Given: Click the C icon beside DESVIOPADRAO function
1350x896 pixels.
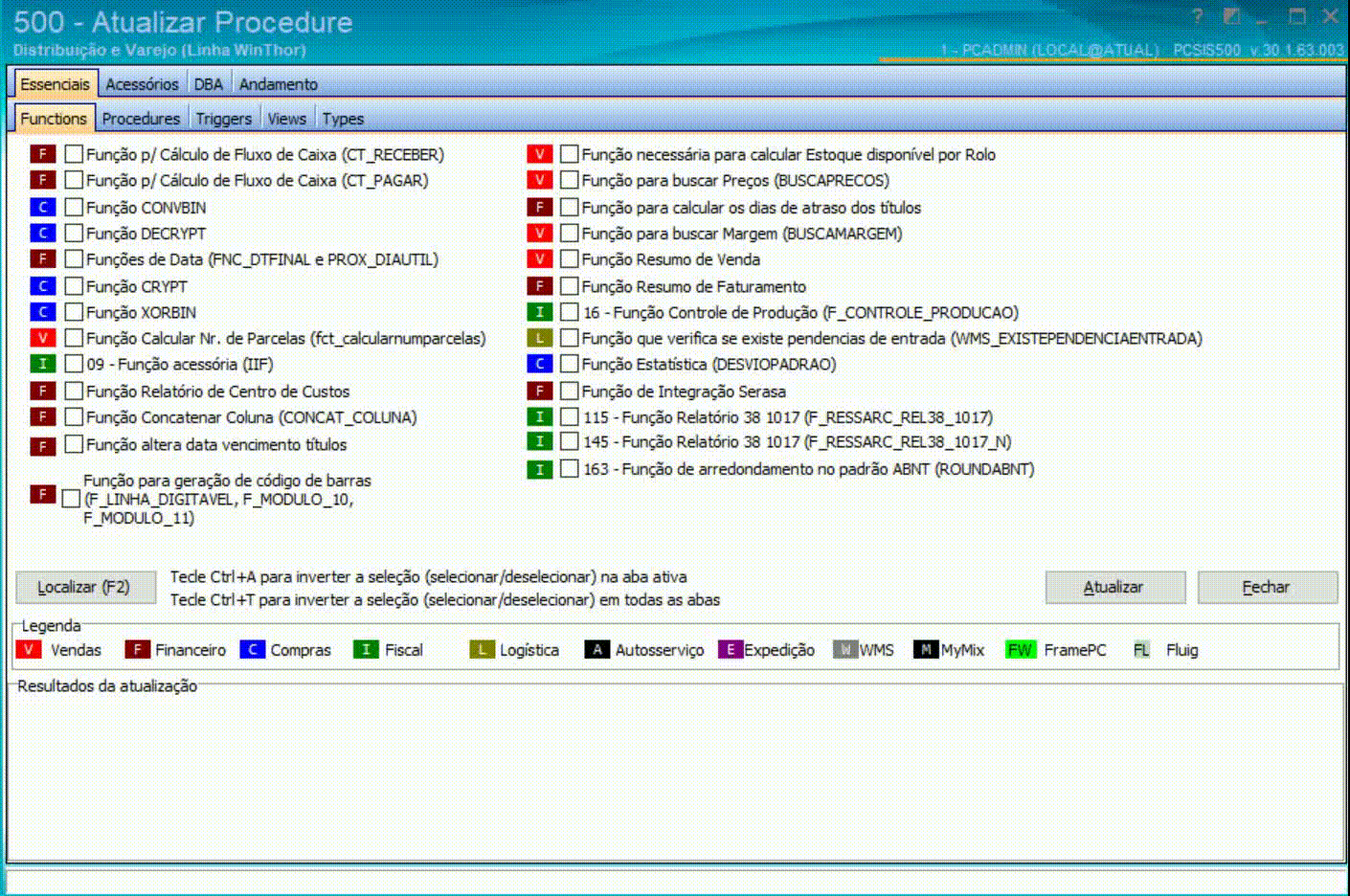Looking at the screenshot, I should pyautogui.click(x=540, y=364).
